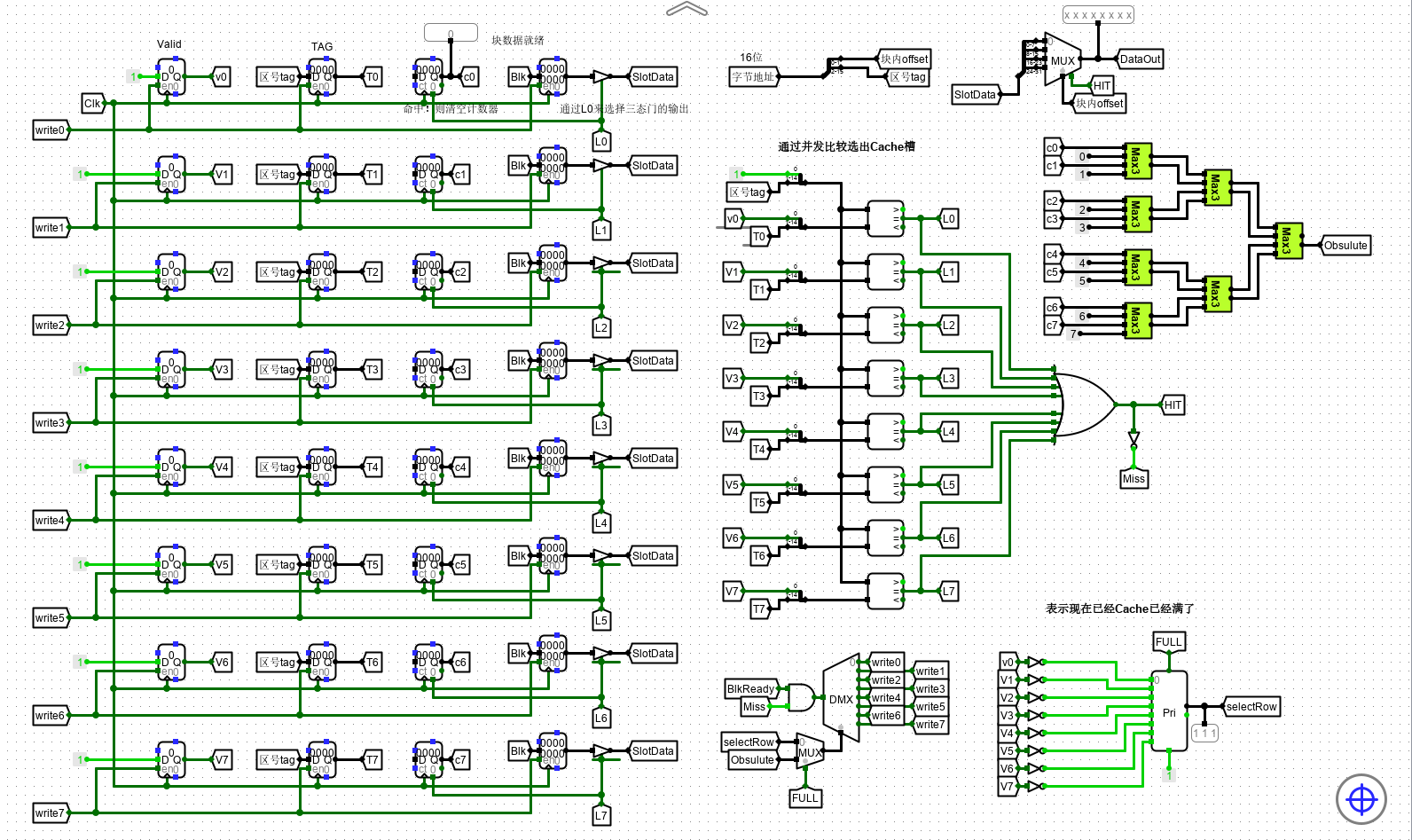Select the tri-state buffer controlled by L4
Viewport: 1412px width, 840px height.
(x=601, y=459)
